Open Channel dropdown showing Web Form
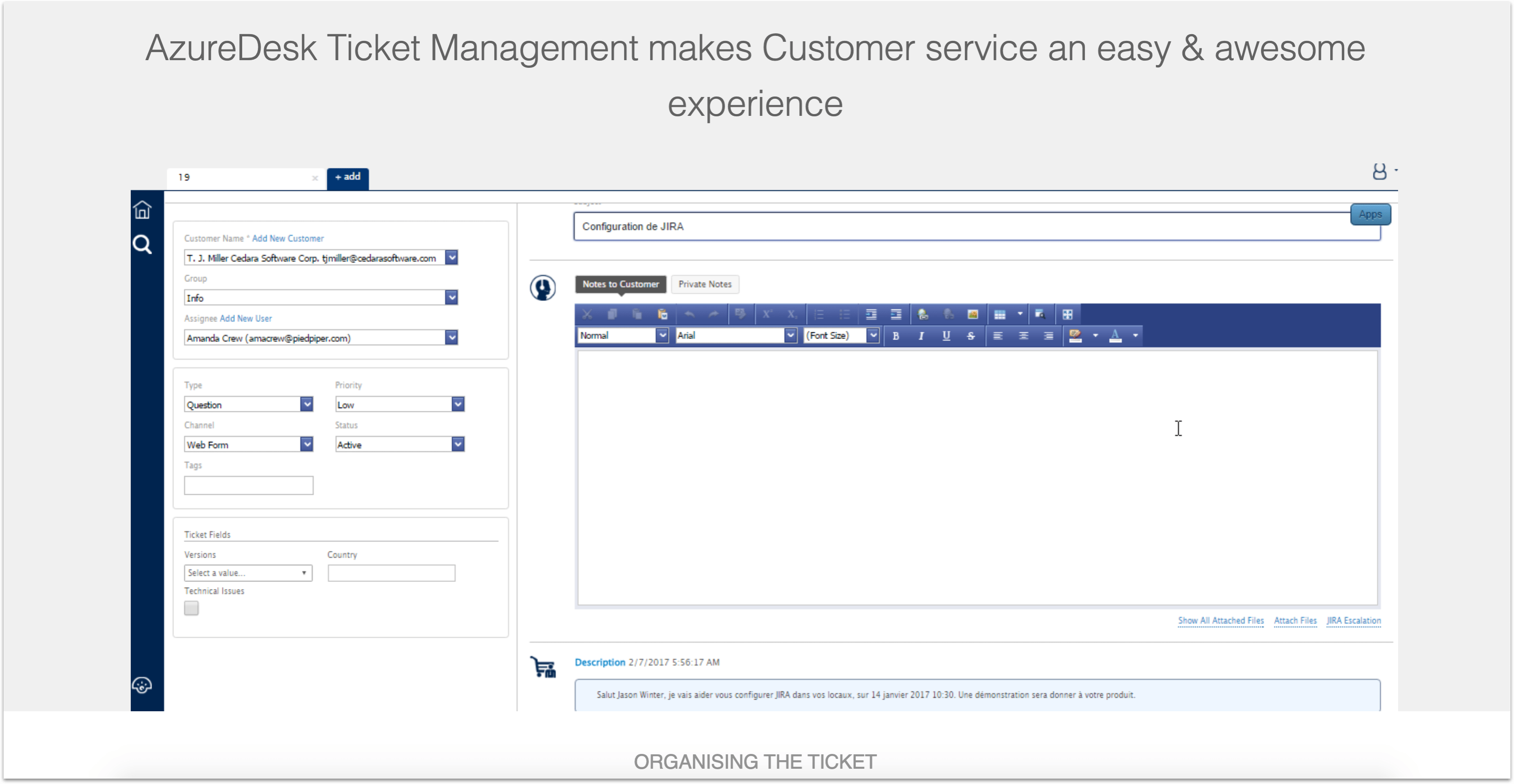This screenshot has width=1514, height=784. click(306, 444)
